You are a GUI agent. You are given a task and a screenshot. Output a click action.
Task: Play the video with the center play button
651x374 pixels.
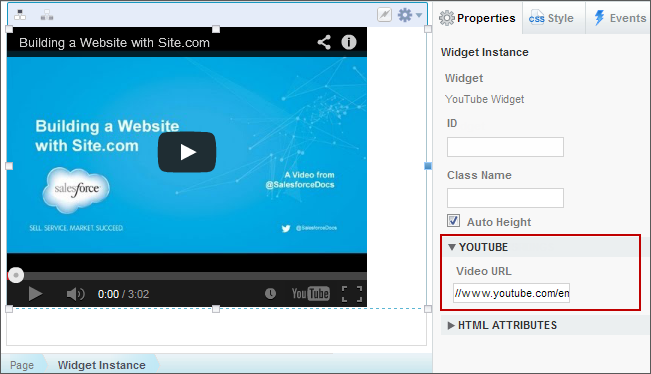187,152
